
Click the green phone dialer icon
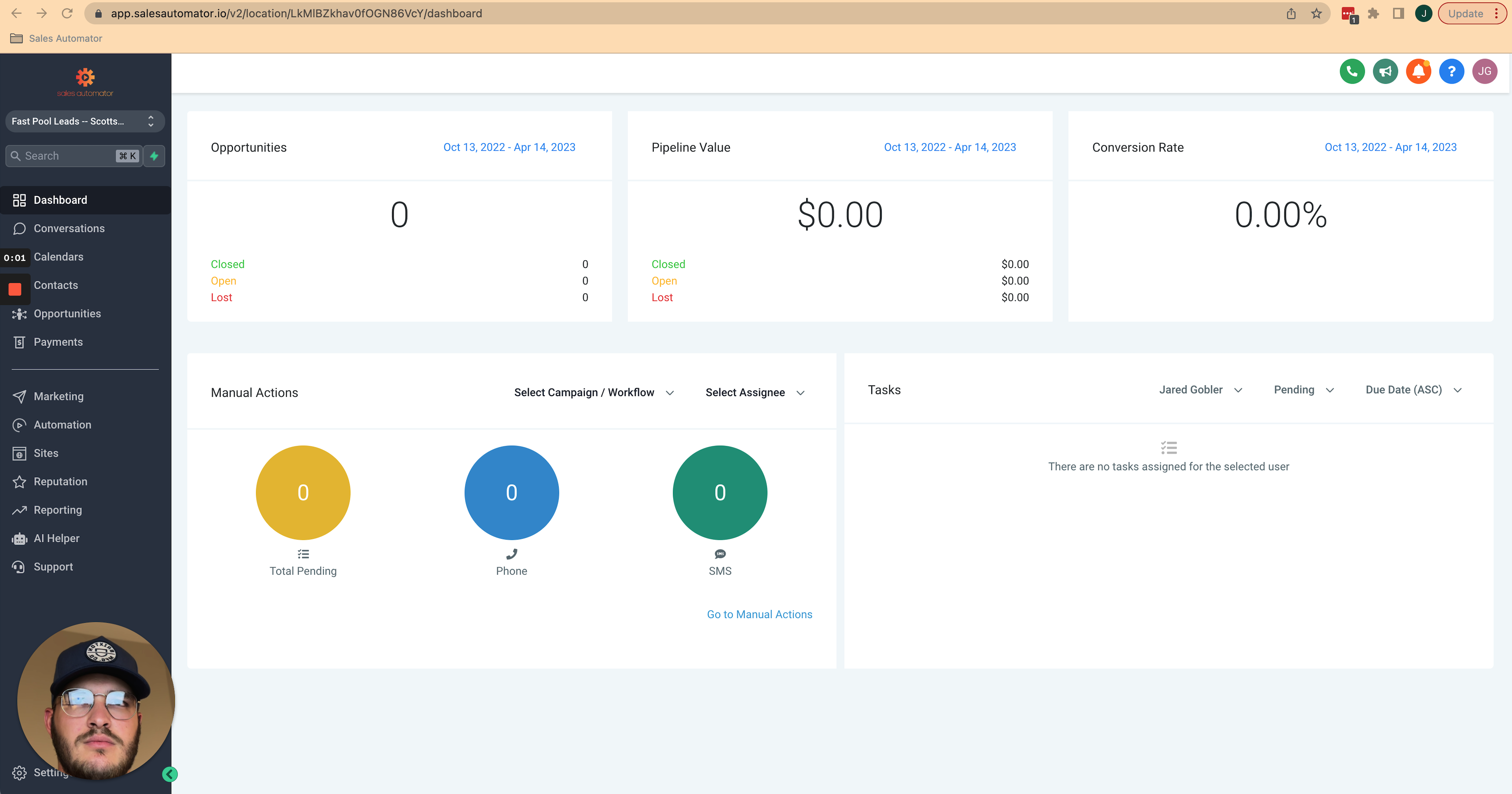[1352, 72]
